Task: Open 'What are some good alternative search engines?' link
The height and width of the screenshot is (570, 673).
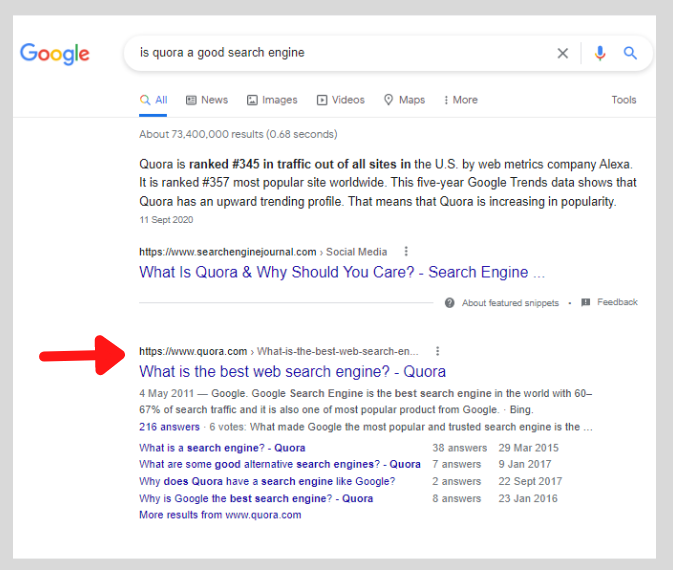Action: pos(279,464)
